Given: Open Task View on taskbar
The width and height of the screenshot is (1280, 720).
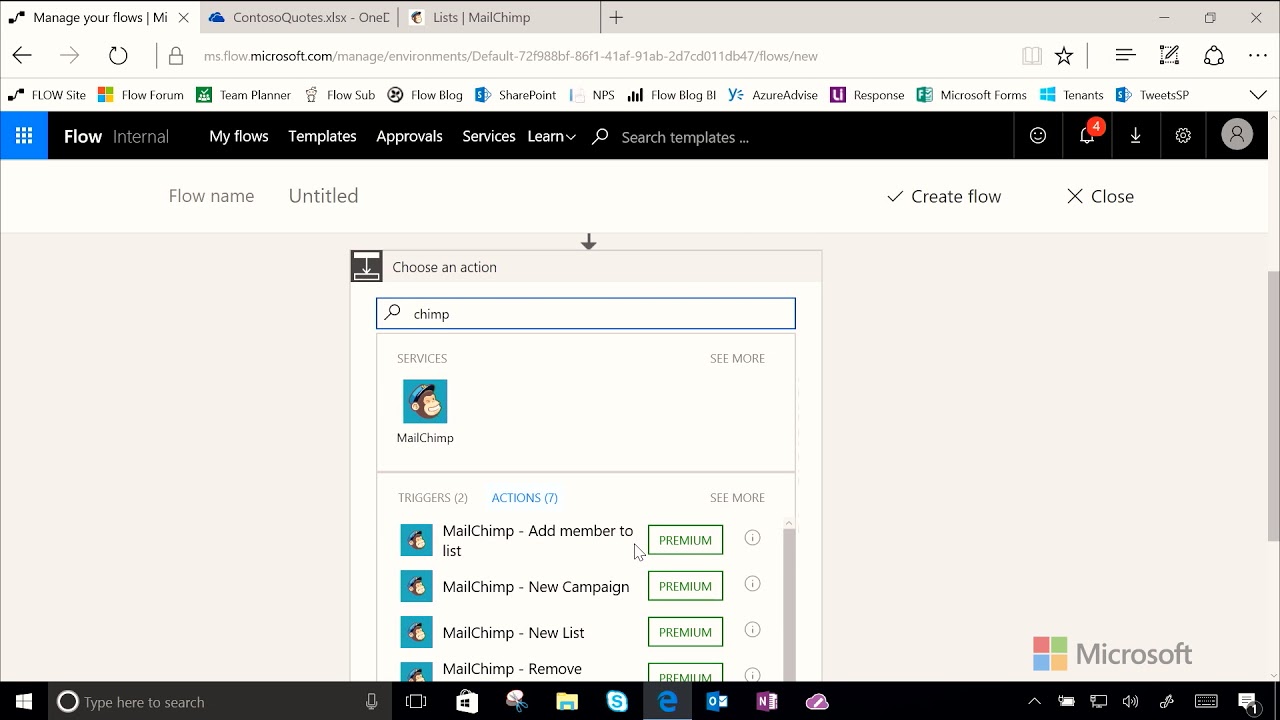Looking at the screenshot, I should [416, 702].
